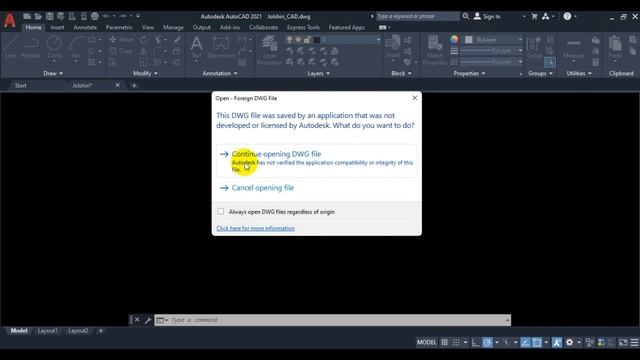Toggle clean screen icon in status bar
Screen dimensions: 640x360
click(x=623, y=342)
